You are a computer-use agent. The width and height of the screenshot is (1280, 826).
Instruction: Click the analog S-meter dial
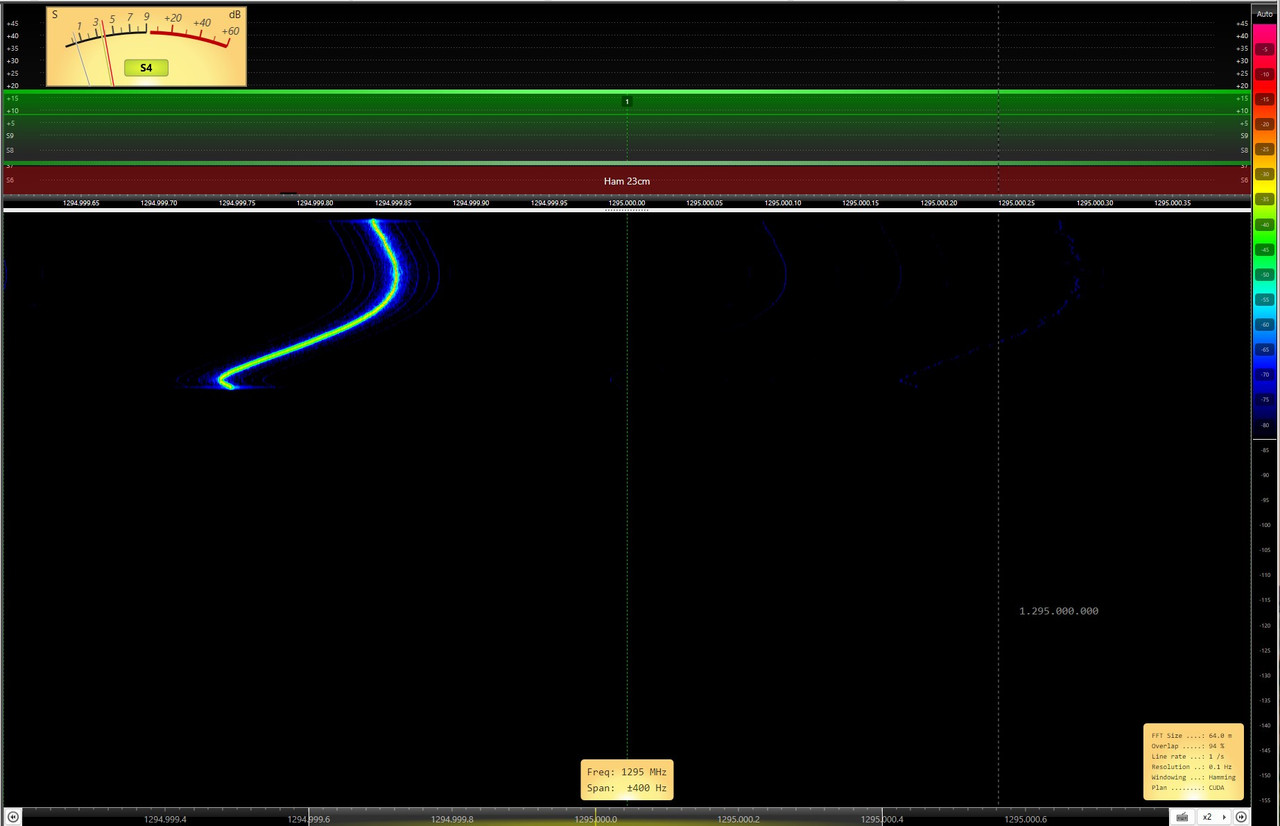(146, 46)
